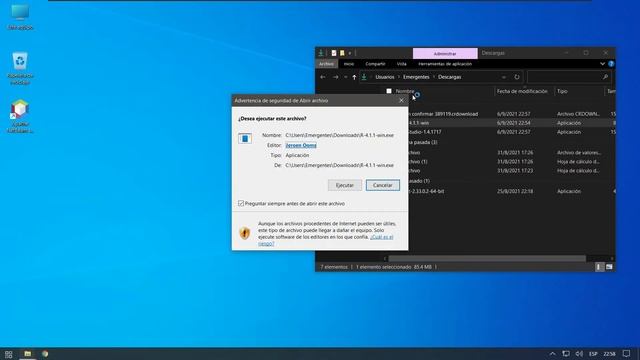Image resolution: width=640 pixels, height=360 pixels.
Task: Sort by the Tipo column header
Action: coord(562,91)
